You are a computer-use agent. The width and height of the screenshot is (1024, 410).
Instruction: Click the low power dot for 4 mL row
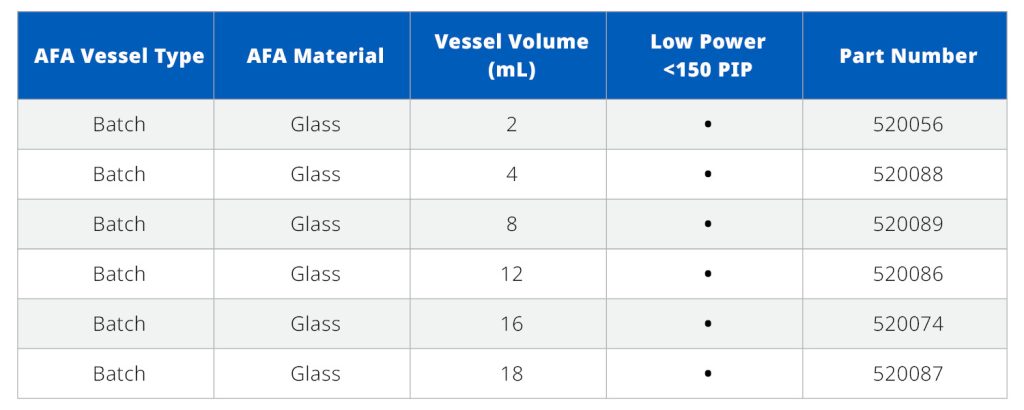(x=707, y=174)
